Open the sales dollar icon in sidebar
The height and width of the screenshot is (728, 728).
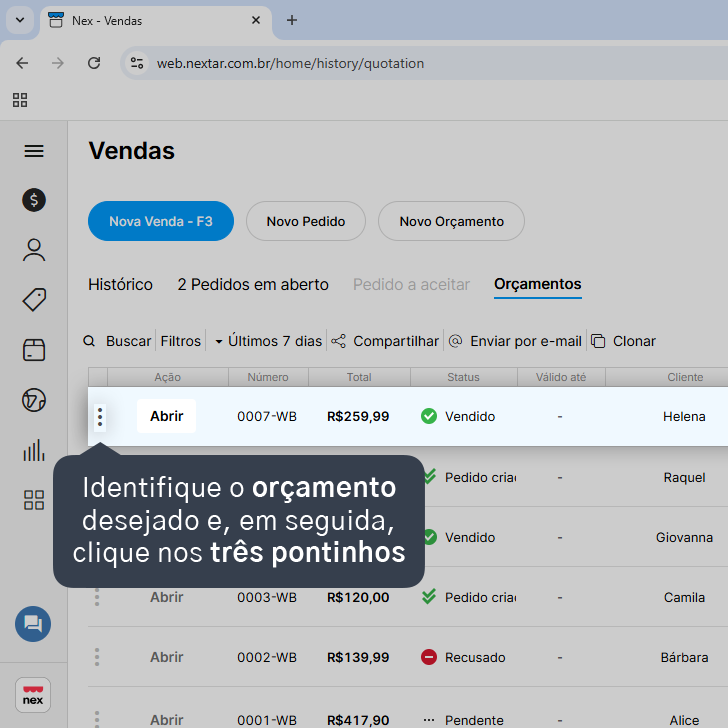click(x=34, y=200)
